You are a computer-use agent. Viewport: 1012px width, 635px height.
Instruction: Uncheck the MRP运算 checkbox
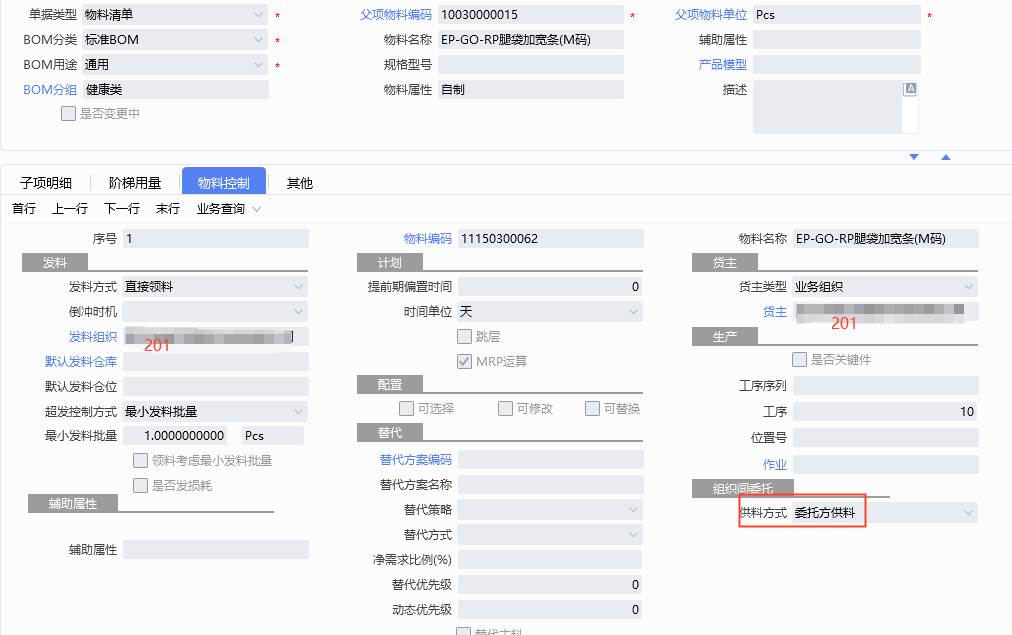464,361
